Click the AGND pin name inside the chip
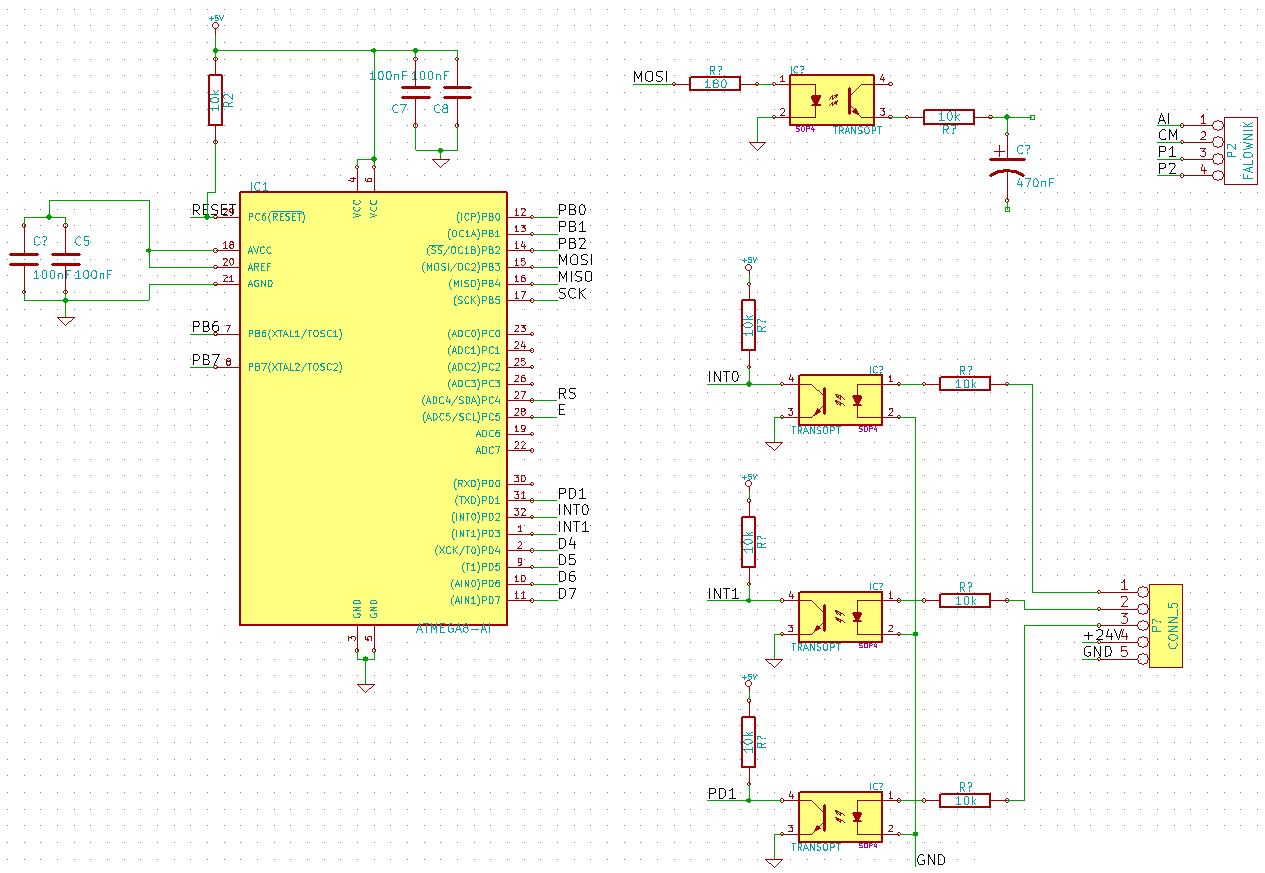This screenshot has width=1265, height=873. point(260,283)
